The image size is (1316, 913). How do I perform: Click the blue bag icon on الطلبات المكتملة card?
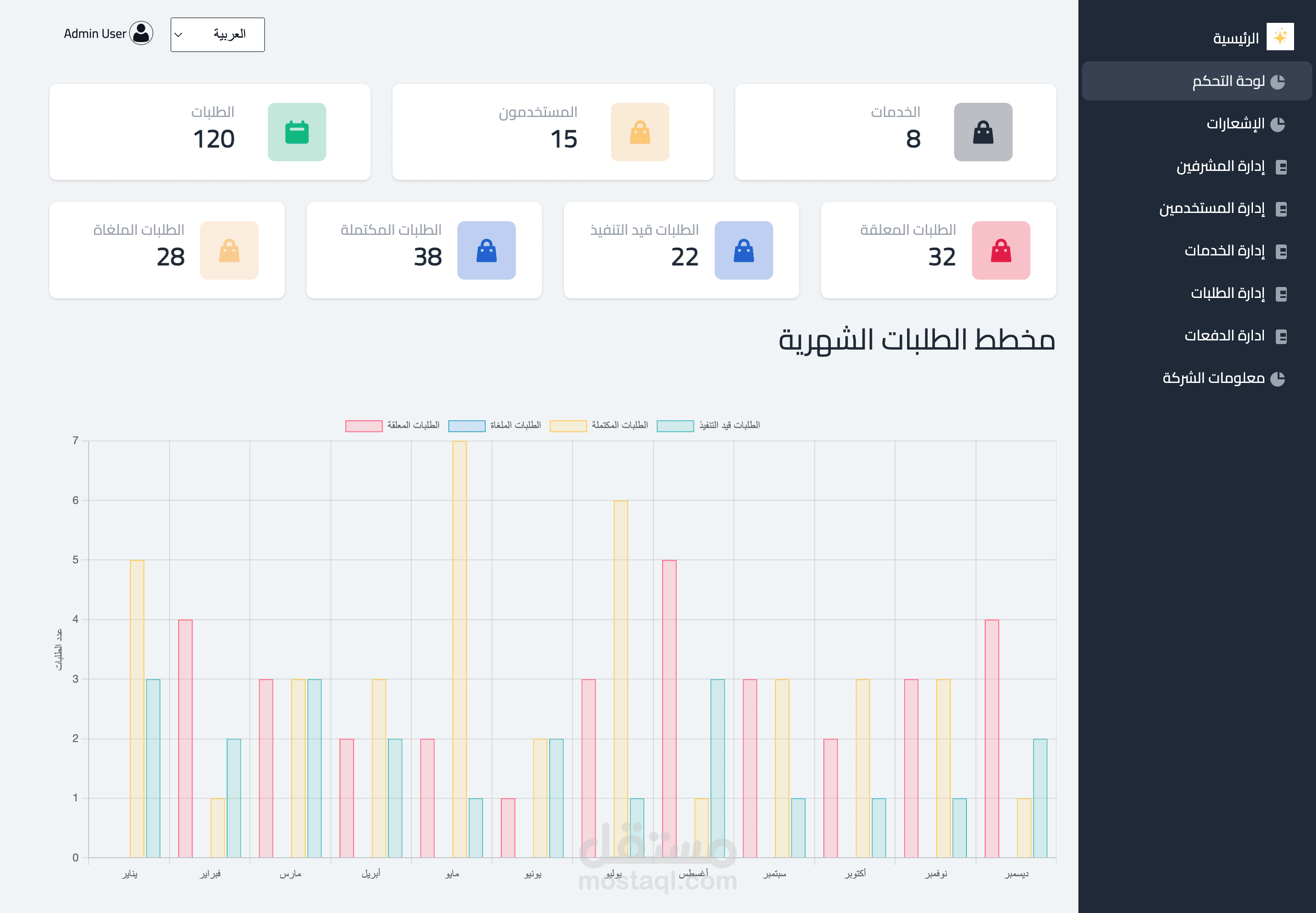(486, 250)
